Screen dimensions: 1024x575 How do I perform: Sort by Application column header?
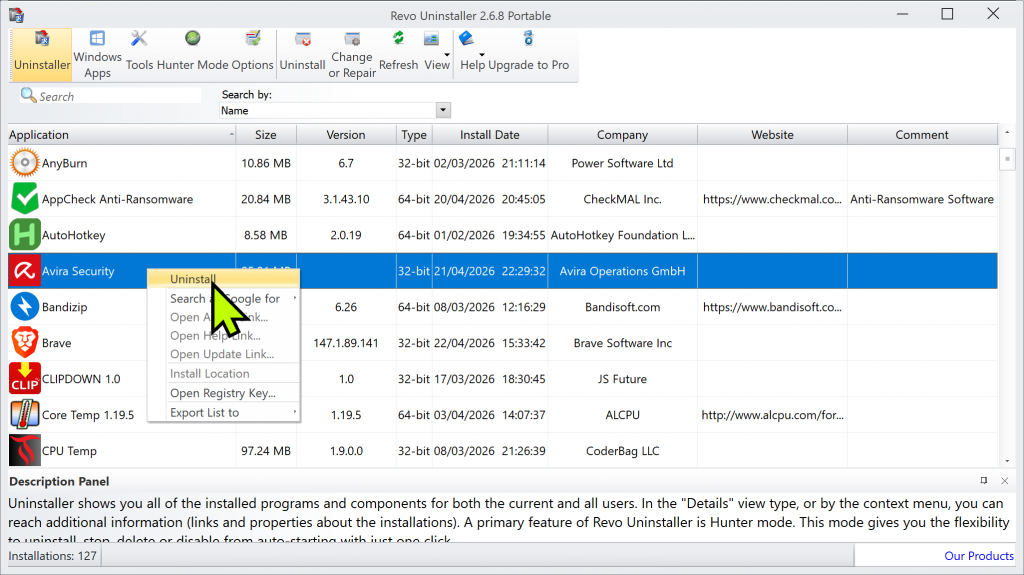pyautogui.click(x=121, y=135)
